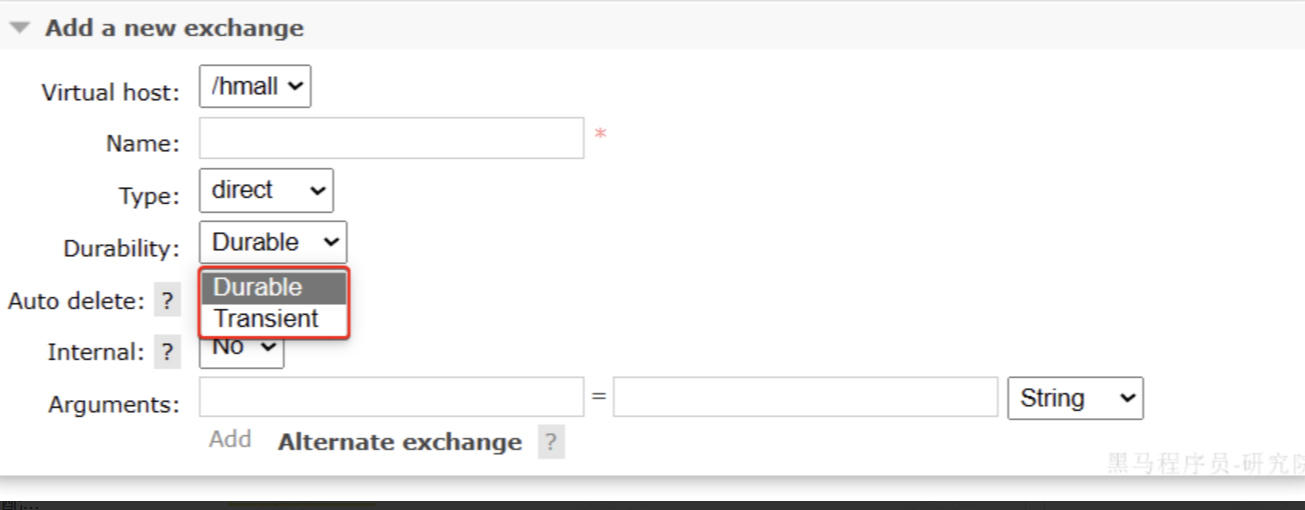Screen dimensions: 1305x510
Task: Open the Internal No dropdown
Action: [x=242, y=350]
